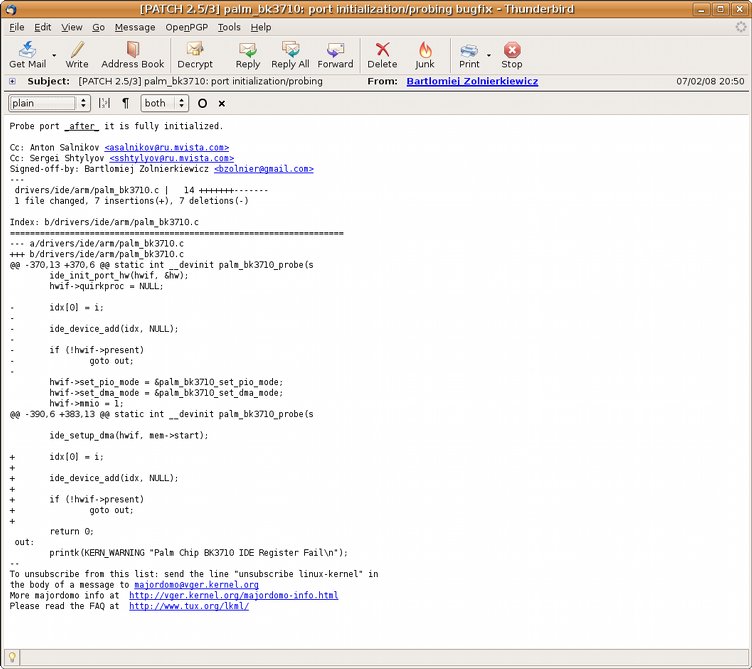Screen dimensions: 752x669
Task: Click sender Bartlomiej Zolnierkiewicz link
Action: (472, 82)
